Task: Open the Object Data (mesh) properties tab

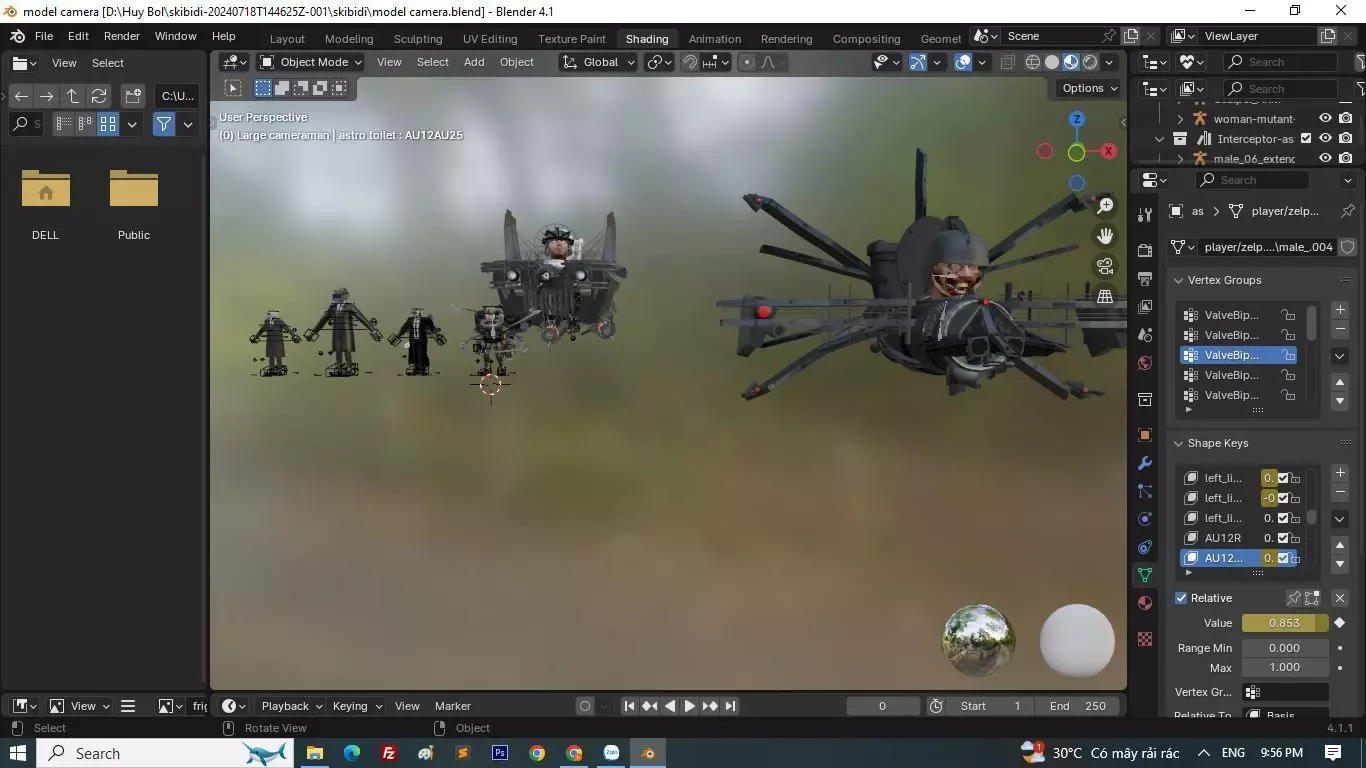Action: pos(1145,575)
